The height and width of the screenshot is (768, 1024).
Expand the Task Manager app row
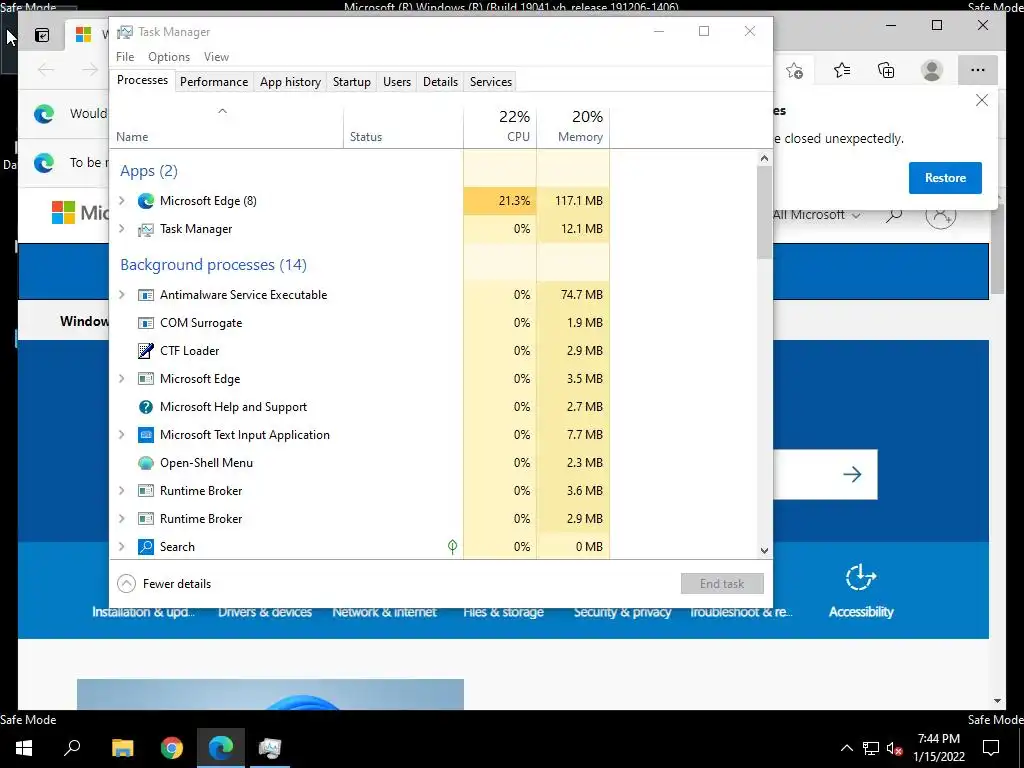[x=121, y=229]
